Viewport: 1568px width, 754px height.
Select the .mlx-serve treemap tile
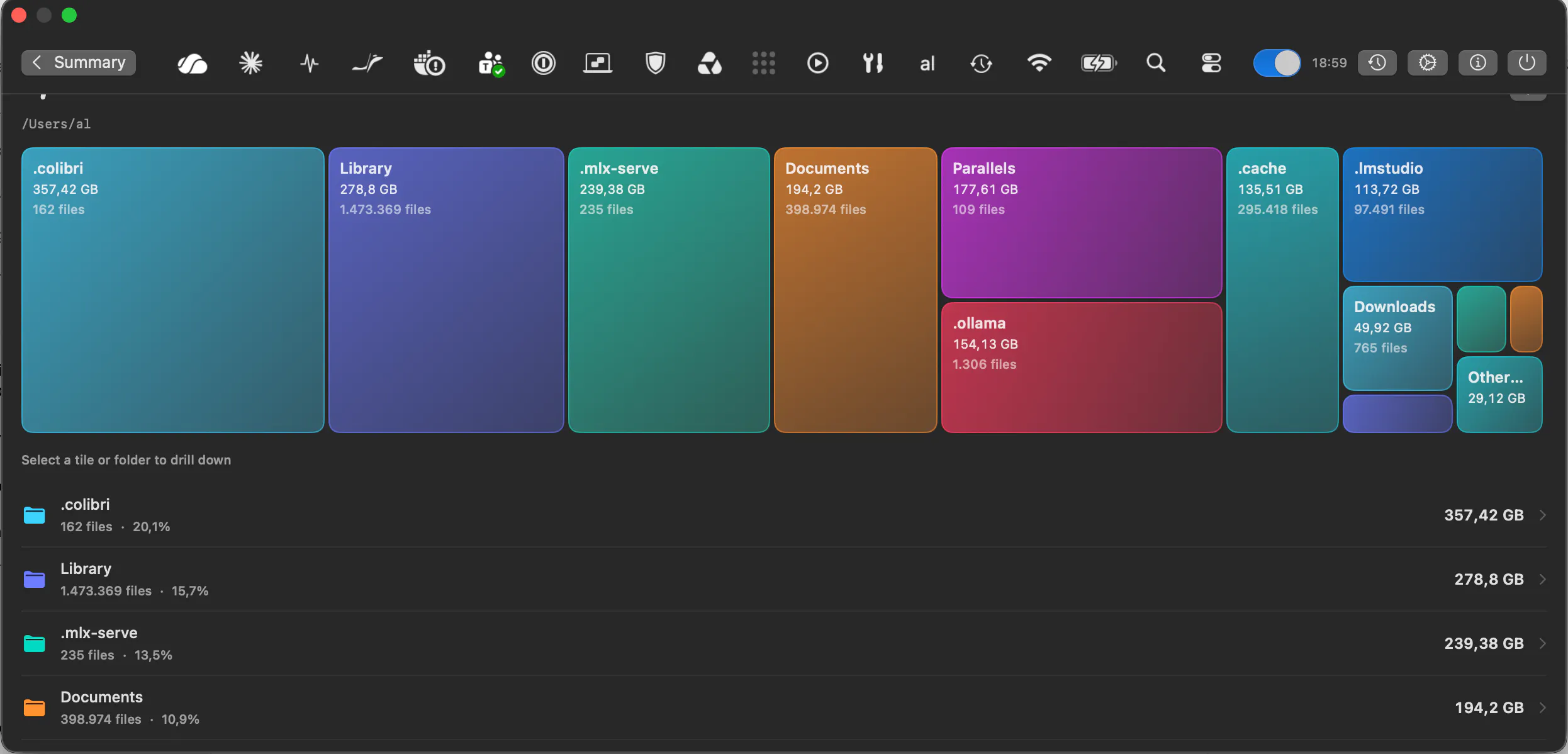click(x=669, y=290)
